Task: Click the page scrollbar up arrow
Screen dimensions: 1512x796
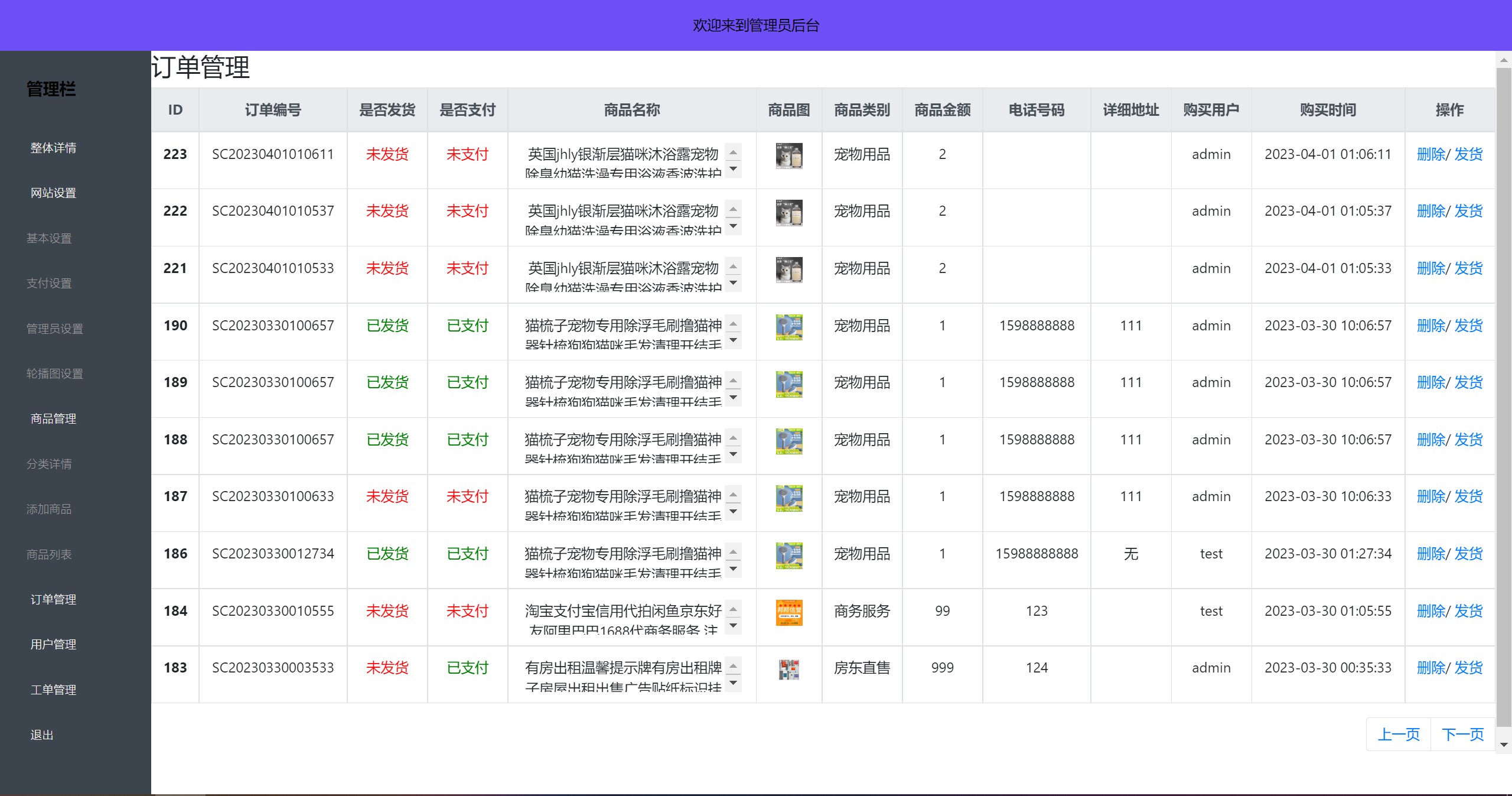Action: (x=1504, y=60)
